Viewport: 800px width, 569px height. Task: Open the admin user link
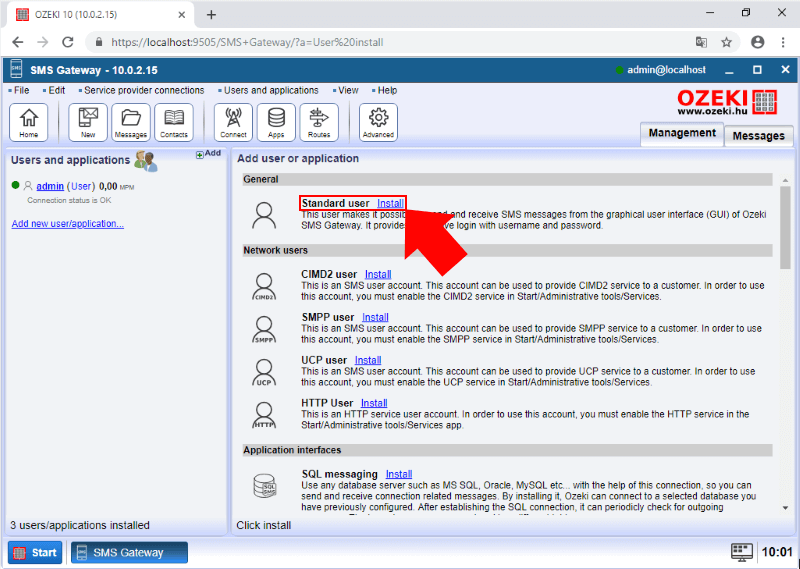click(x=50, y=186)
